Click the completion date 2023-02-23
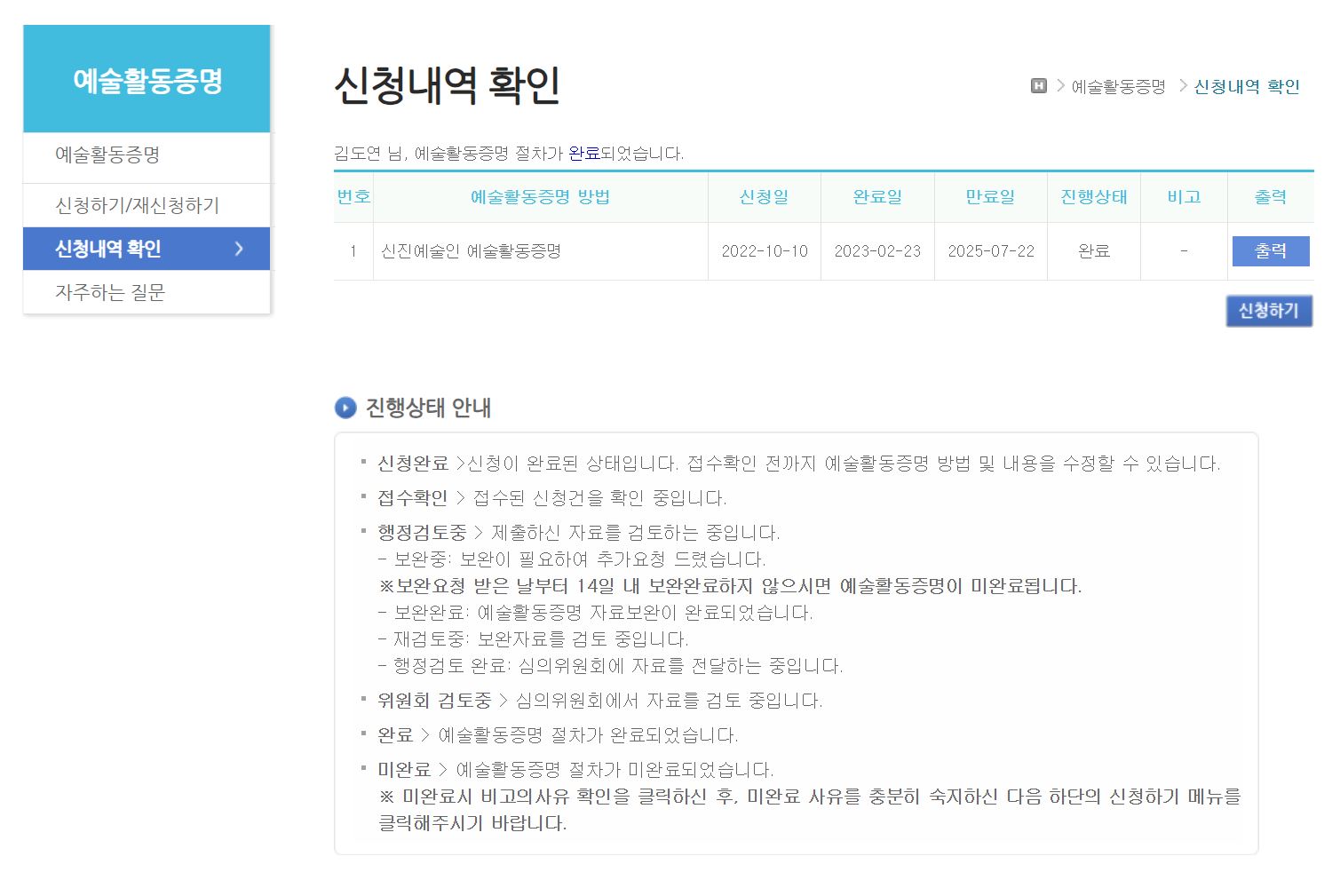 877,251
